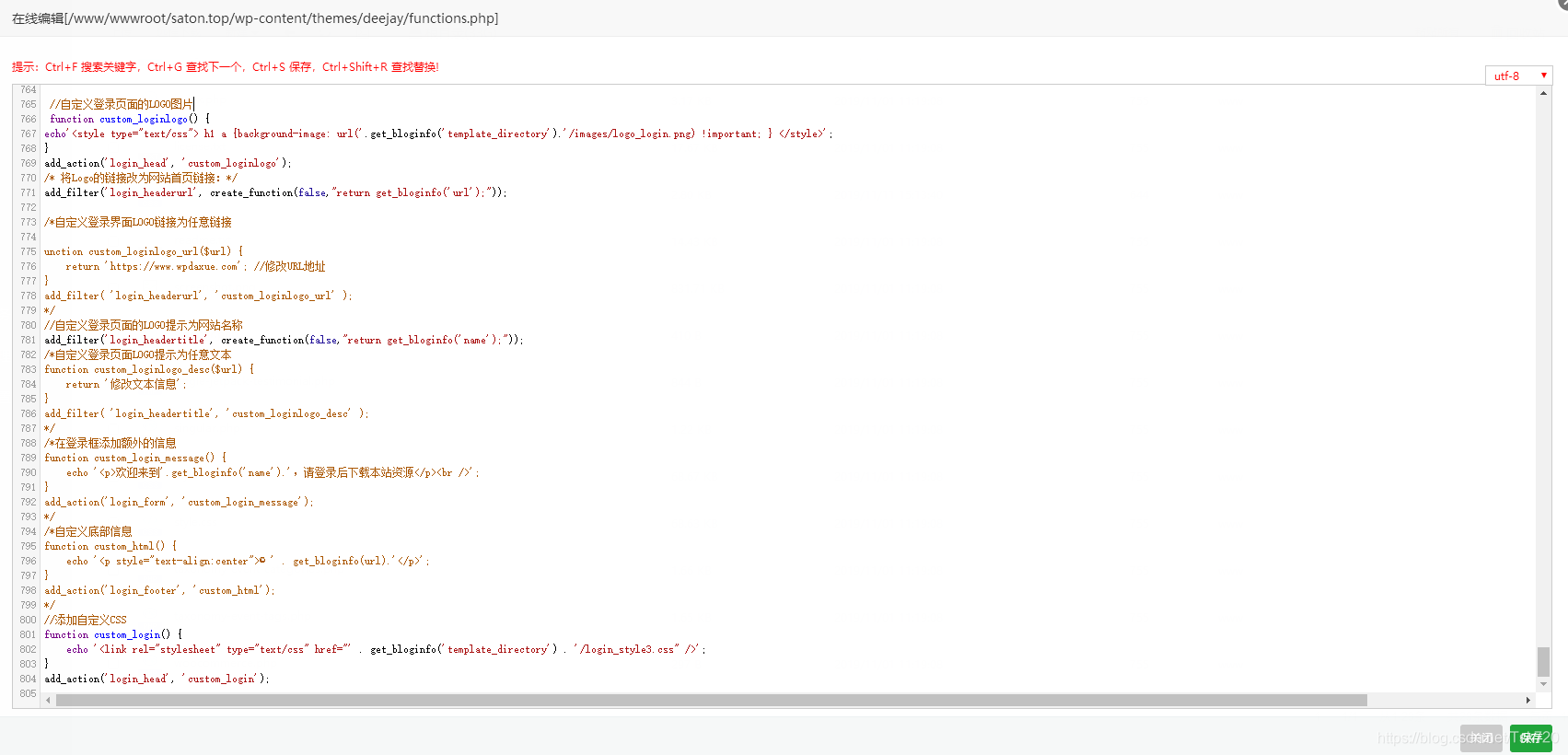The width and height of the screenshot is (1568, 755).
Task: Click 'function custom_loginlogo() {' line
Action: (130, 119)
